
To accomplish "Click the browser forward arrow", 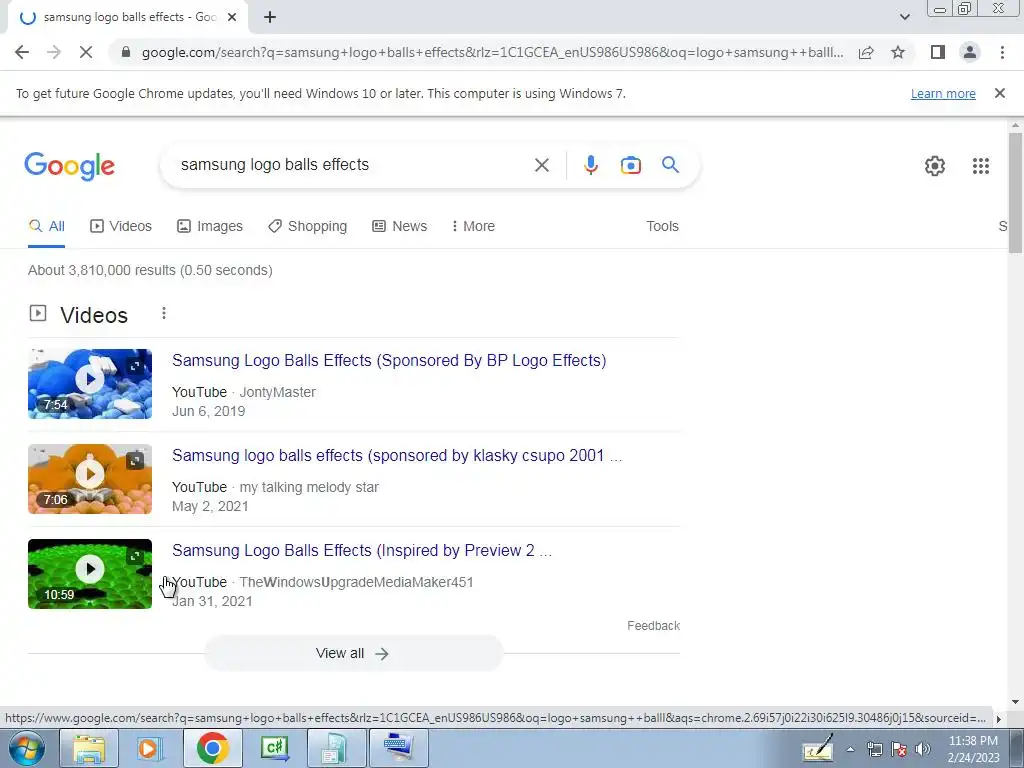I will pos(54,52).
